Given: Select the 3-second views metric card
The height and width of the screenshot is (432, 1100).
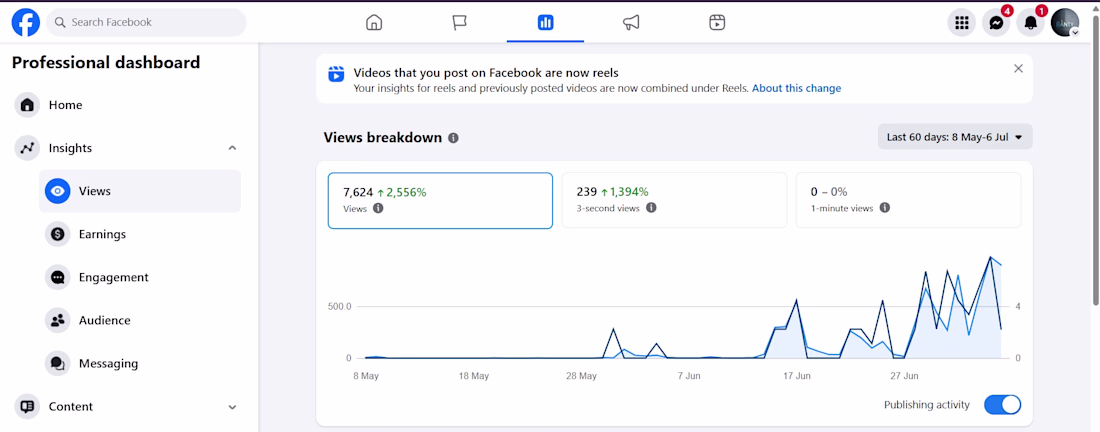Looking at the screenshot, I should pos(674,200).
